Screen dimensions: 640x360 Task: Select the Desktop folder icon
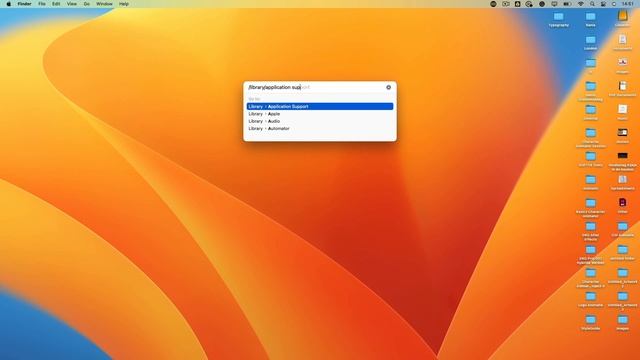tap(590, 110)
